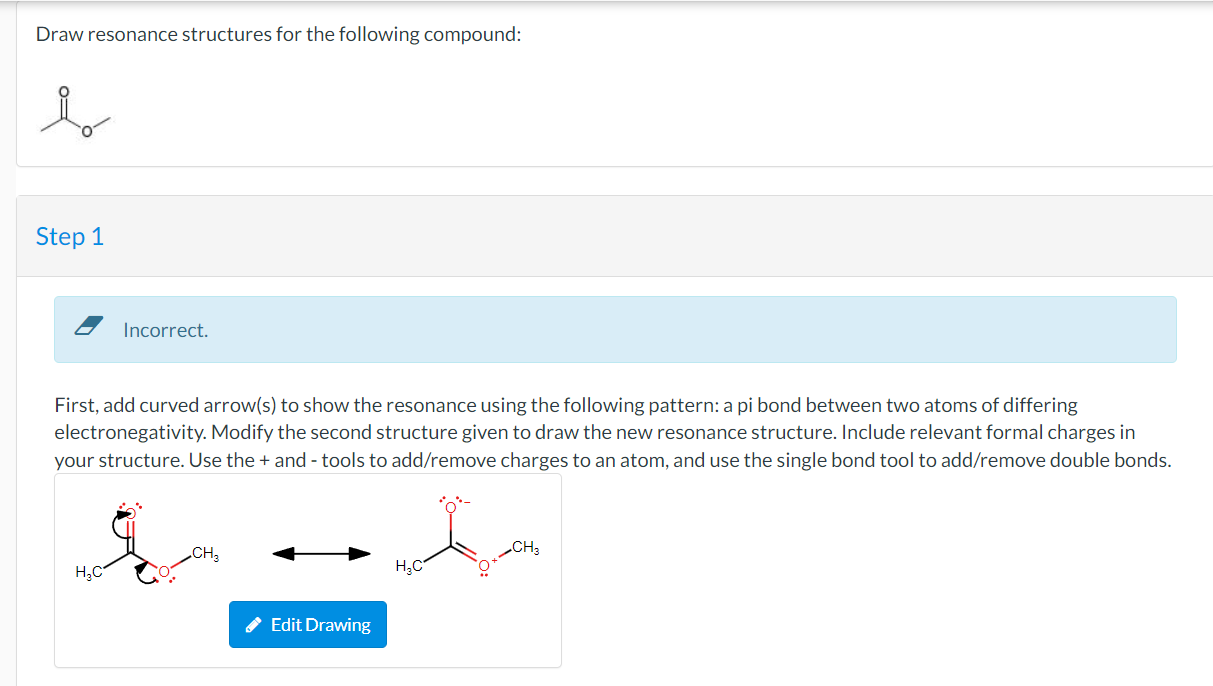Expand the Step 1 section
The height and width of the screenshot is (686, 1213).
[70, 236]
